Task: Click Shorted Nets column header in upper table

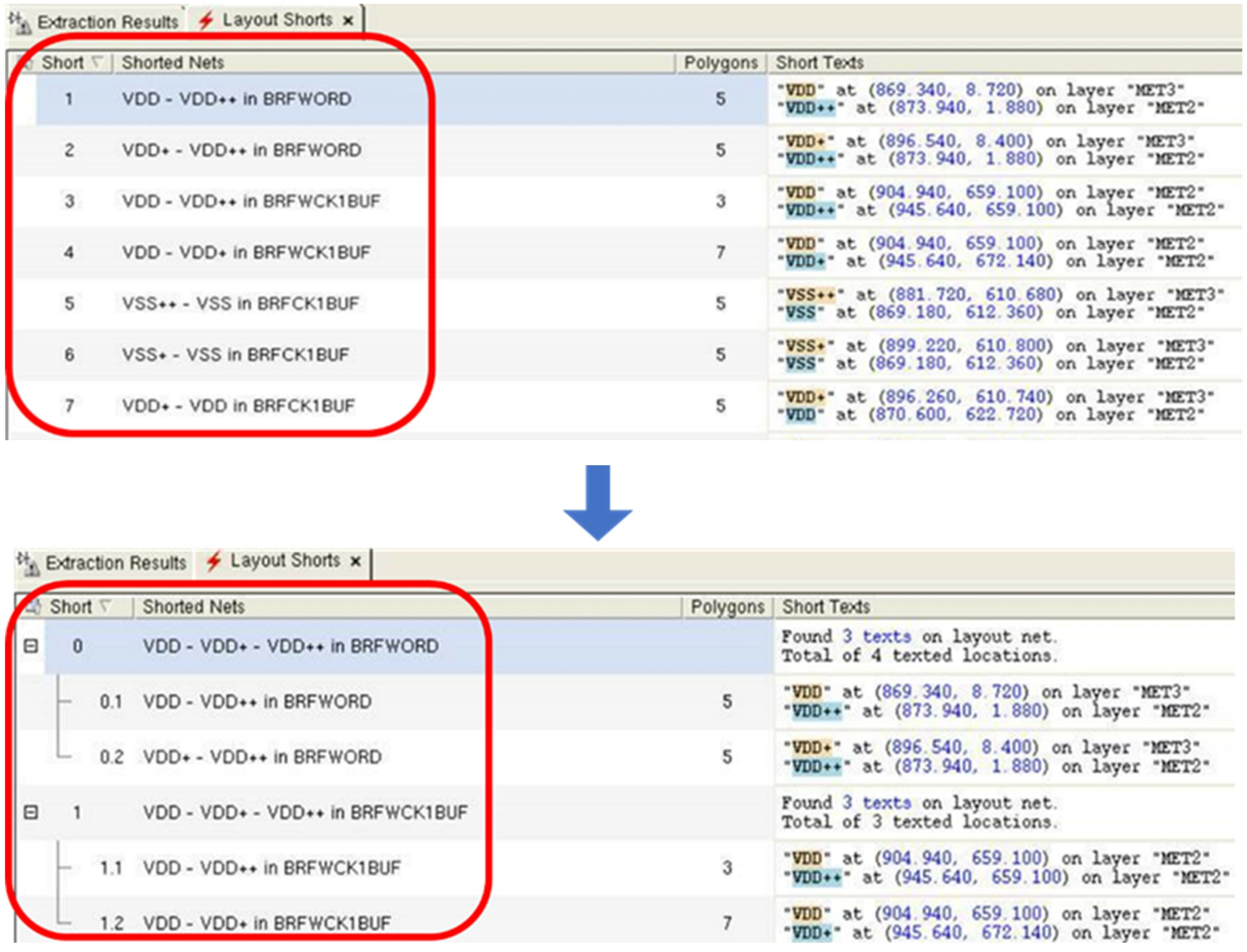Action: (x=395, y=62)
